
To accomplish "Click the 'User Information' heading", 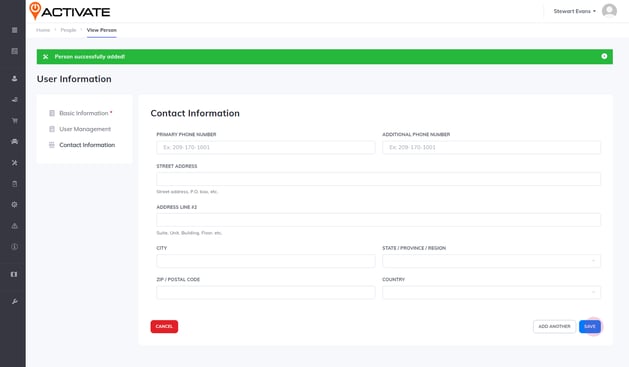I will point(74,79).
